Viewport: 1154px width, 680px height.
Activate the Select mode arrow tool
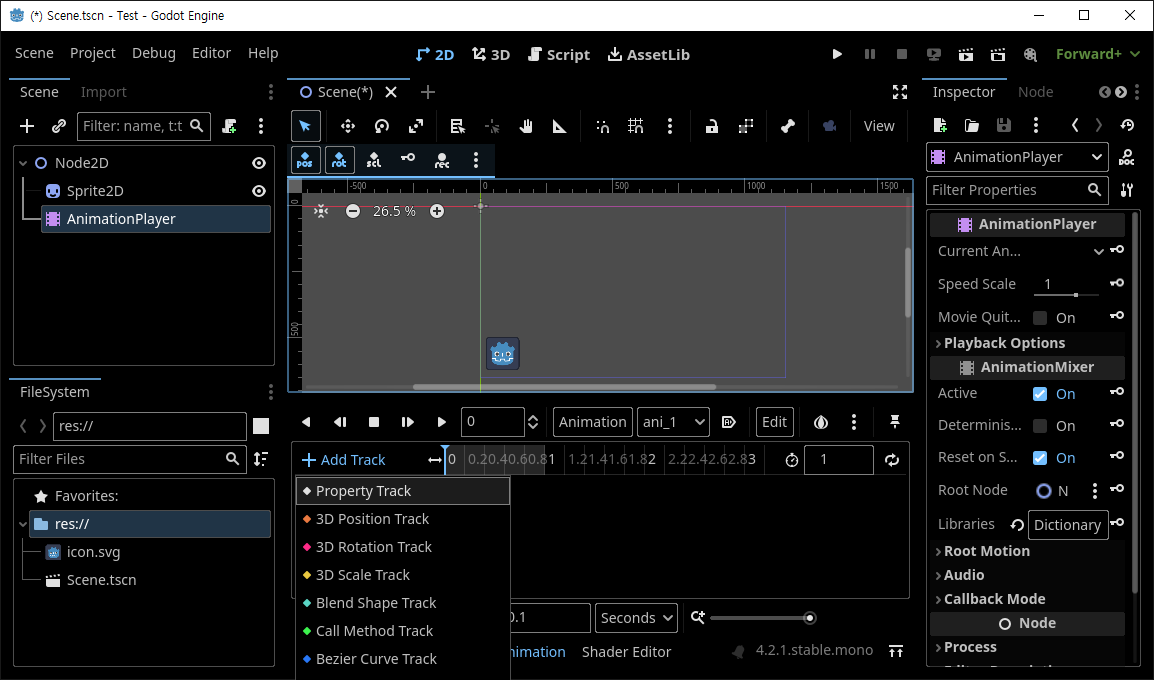[305, 126]
